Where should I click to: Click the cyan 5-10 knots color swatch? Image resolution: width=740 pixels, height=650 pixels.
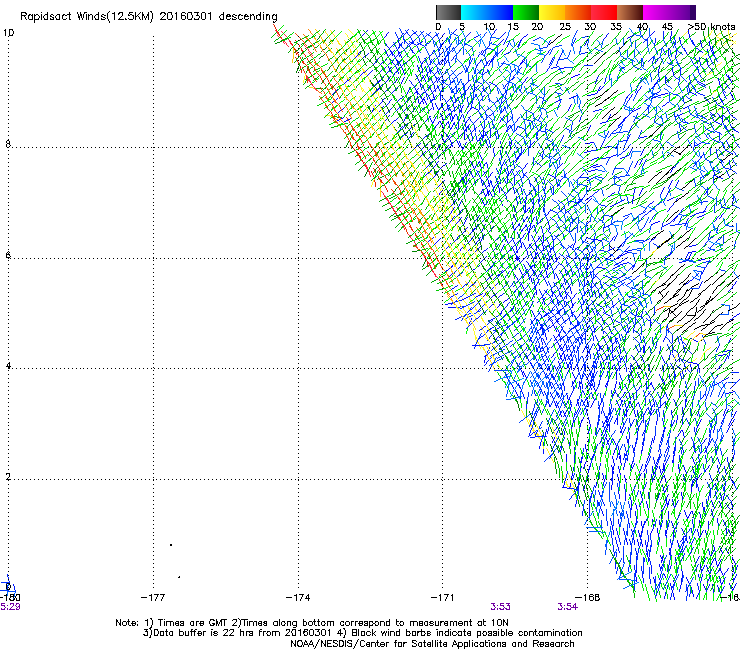pyautogui.click(x=474, y=12)
